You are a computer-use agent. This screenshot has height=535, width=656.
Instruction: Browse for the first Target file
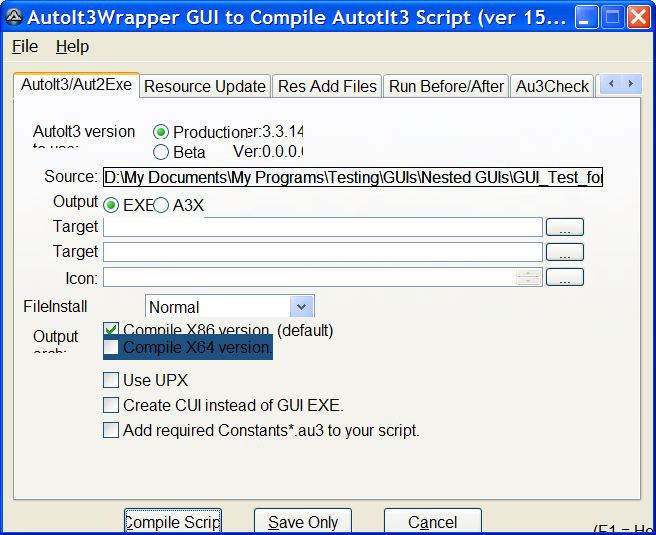click(x=565, y=227)
